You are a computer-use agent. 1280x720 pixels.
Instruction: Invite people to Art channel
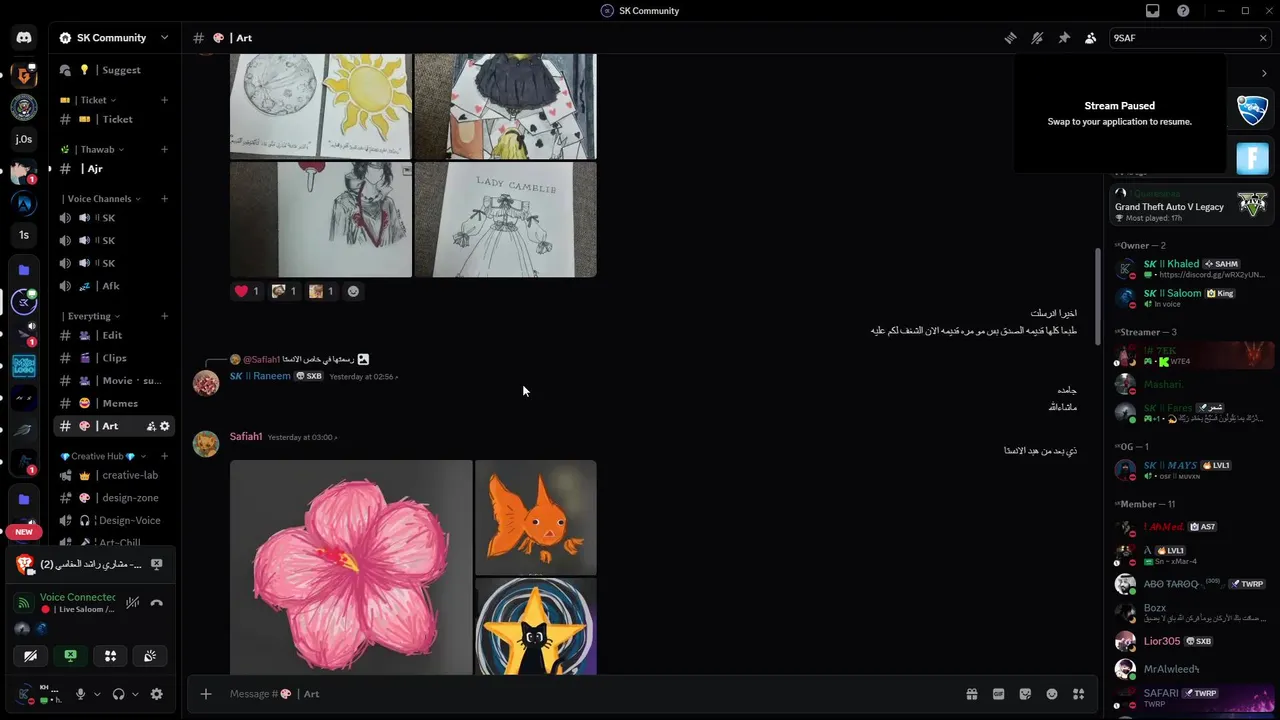pos(151,426)
